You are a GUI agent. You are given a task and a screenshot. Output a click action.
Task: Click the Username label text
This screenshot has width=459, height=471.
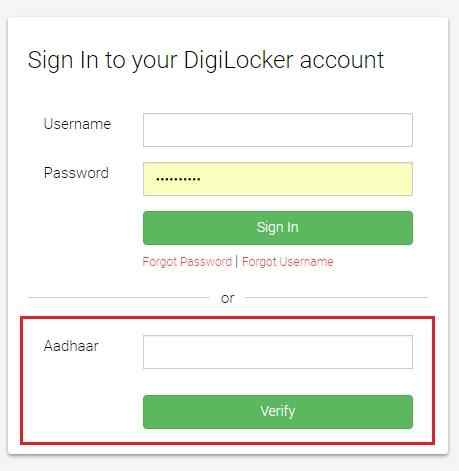click(77, 124)
